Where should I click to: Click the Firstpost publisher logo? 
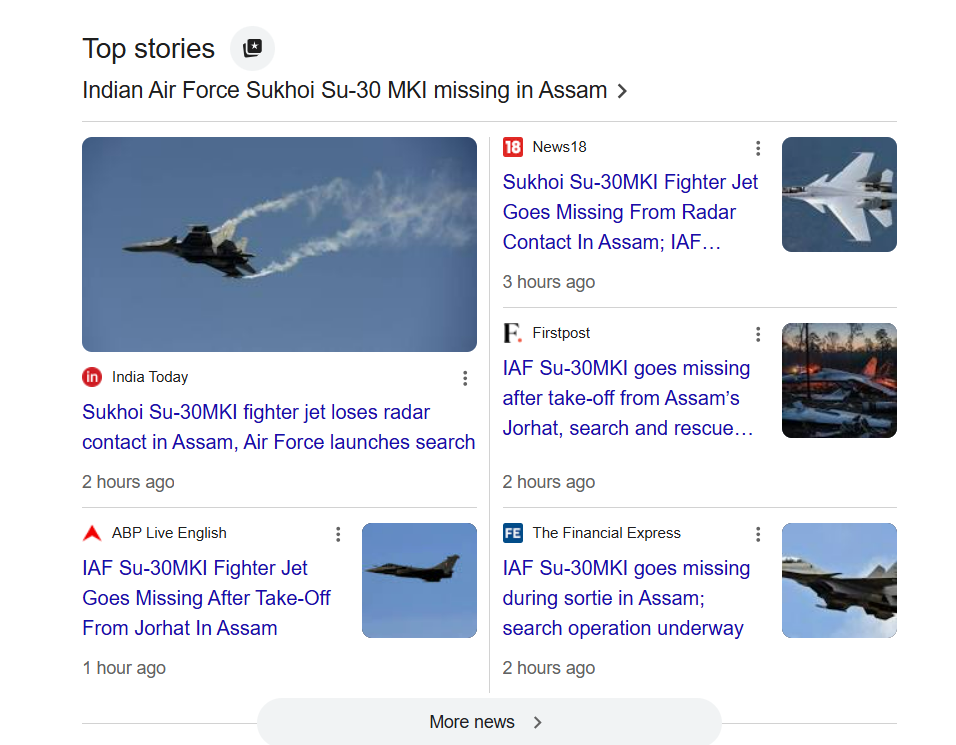pyautogui.click(x=513, y=333)
